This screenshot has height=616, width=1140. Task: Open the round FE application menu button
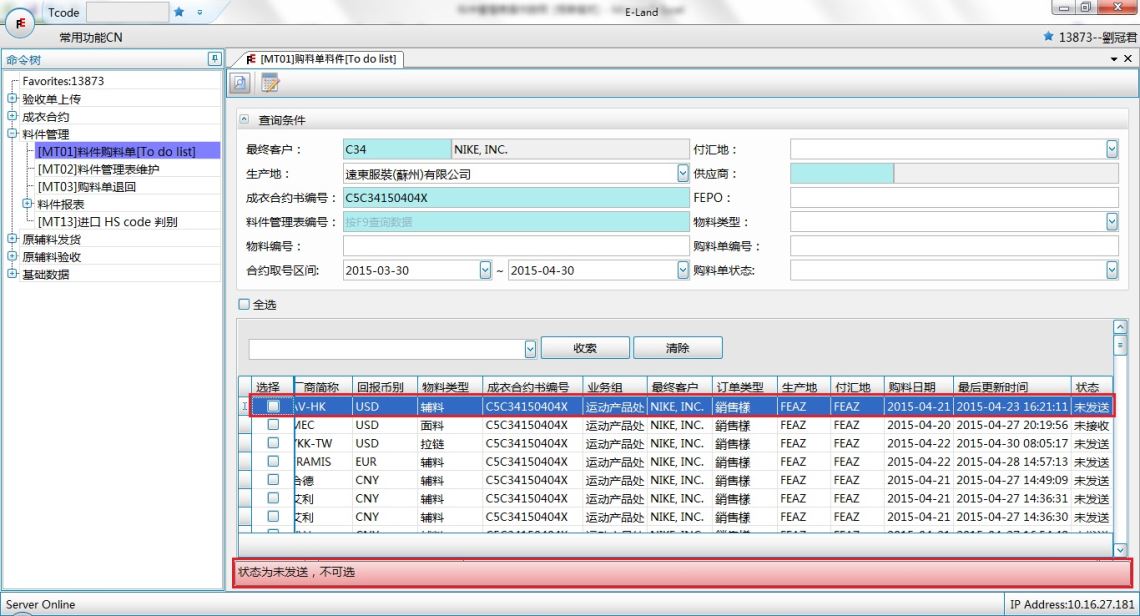click(x=21, y=18)
